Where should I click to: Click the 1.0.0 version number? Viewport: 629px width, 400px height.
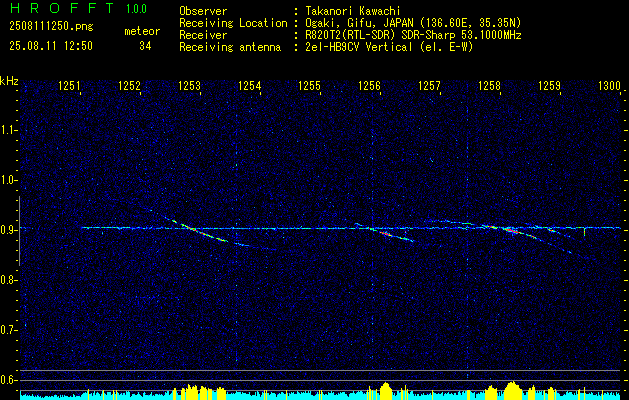click(136, 9)
